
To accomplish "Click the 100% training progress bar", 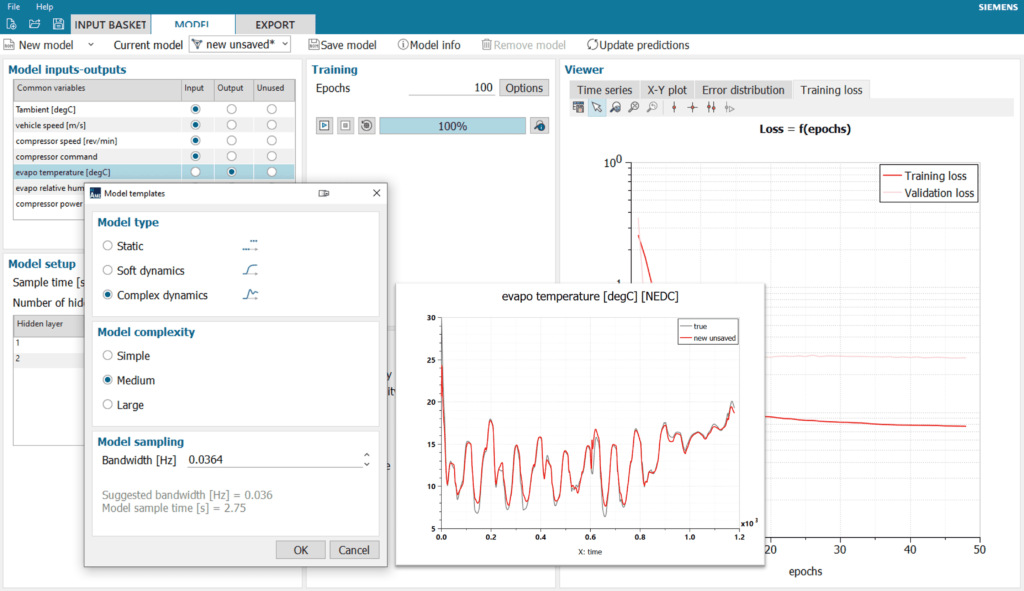I will click(452, 126).
